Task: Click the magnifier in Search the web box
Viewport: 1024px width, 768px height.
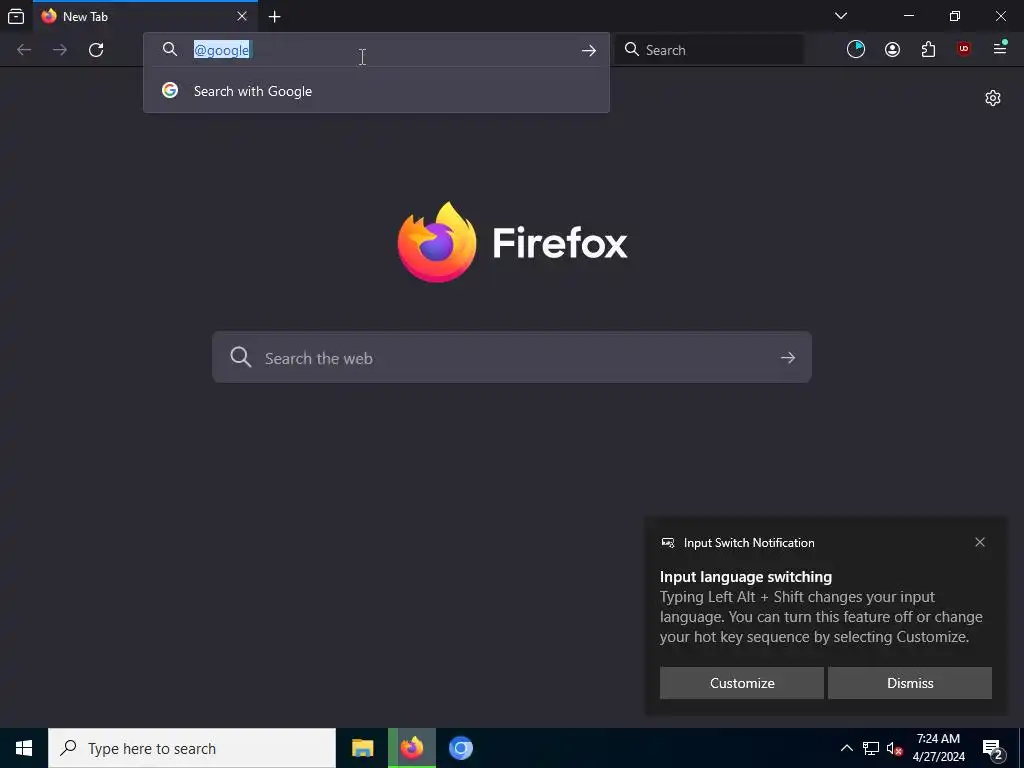Action: (240, 357)
